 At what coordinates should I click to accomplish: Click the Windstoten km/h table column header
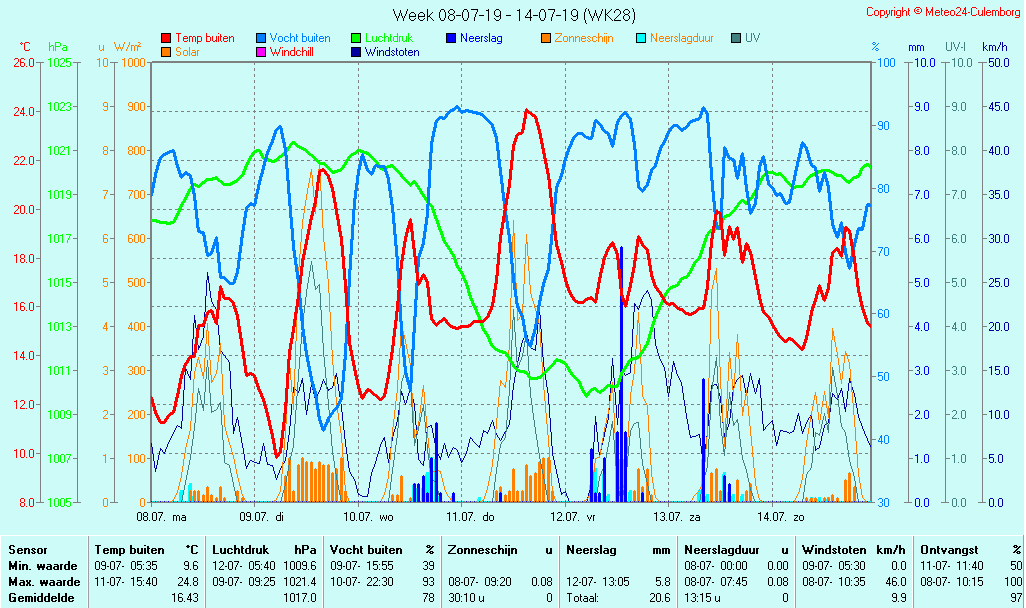[x=855, y=550]
